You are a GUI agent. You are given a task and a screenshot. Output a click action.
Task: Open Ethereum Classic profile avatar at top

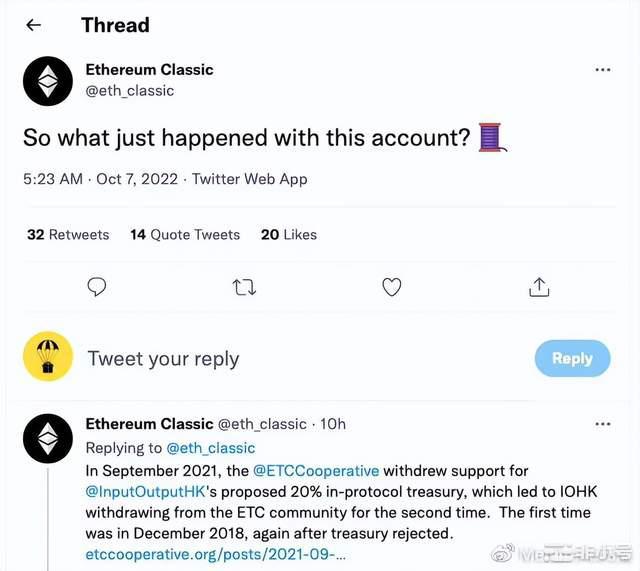[48, 81]
